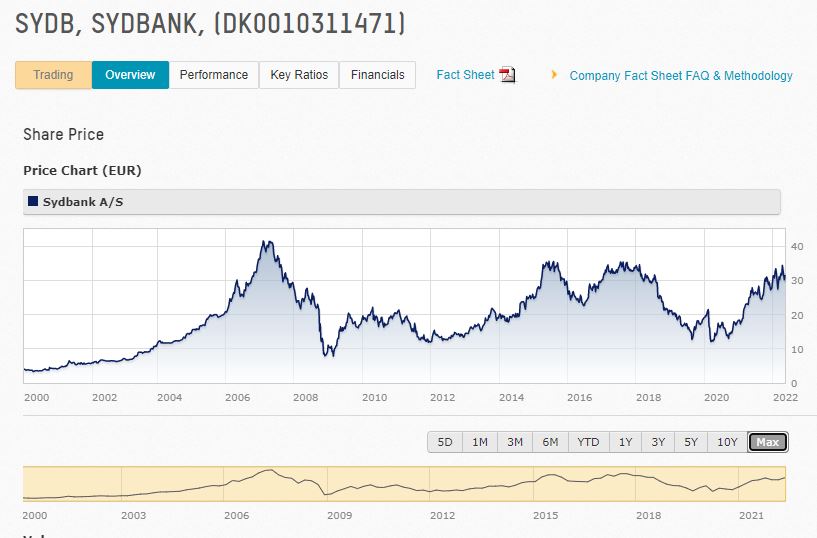Open the Financials tab
This screenshot has width=817, height=538.
point(377,75)
